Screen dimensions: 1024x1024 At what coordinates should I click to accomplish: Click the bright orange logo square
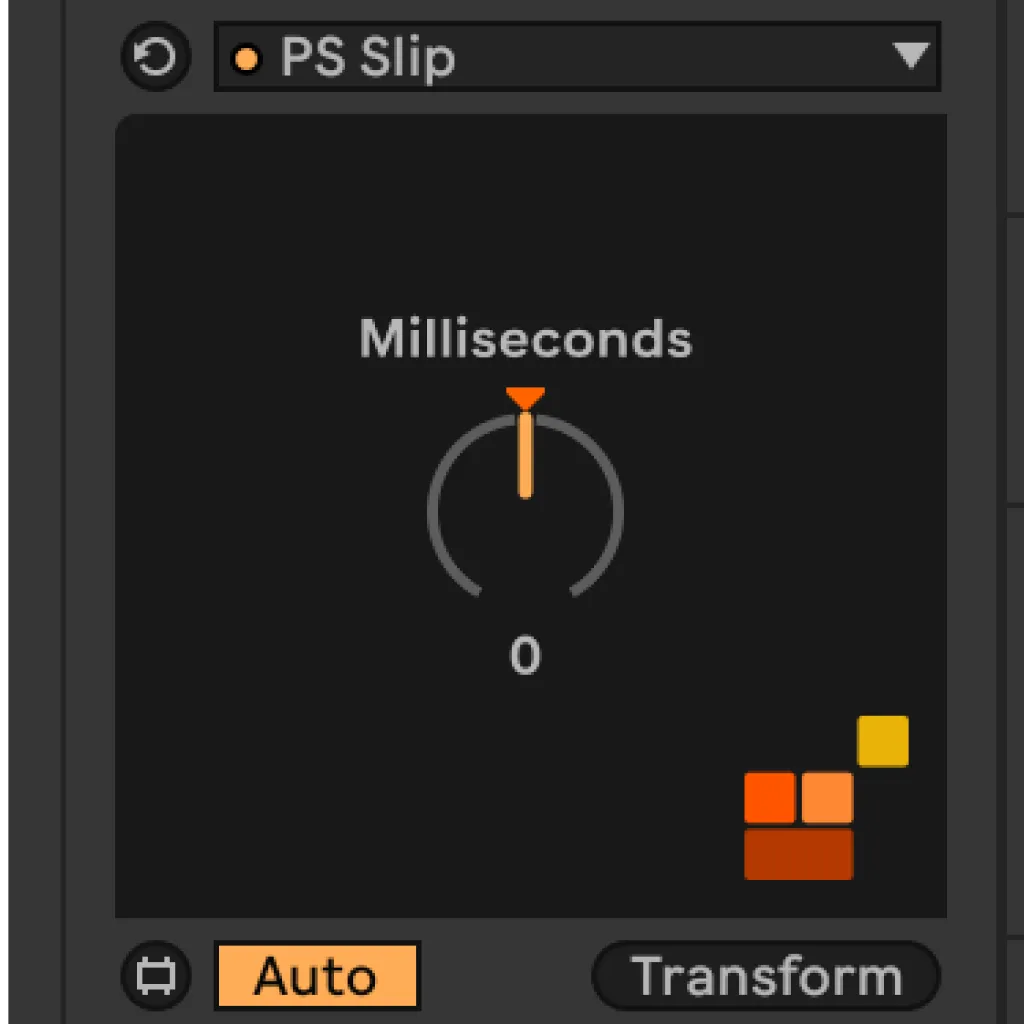(x=770, y=797)
